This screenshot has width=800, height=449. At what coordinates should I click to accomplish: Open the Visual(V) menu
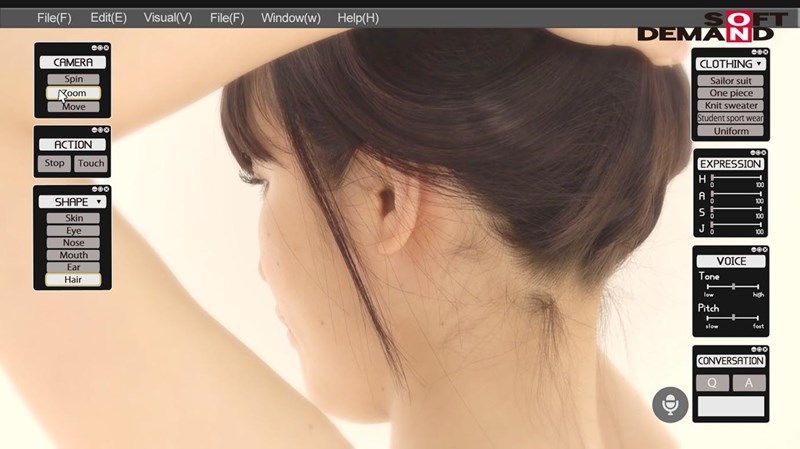167,18
